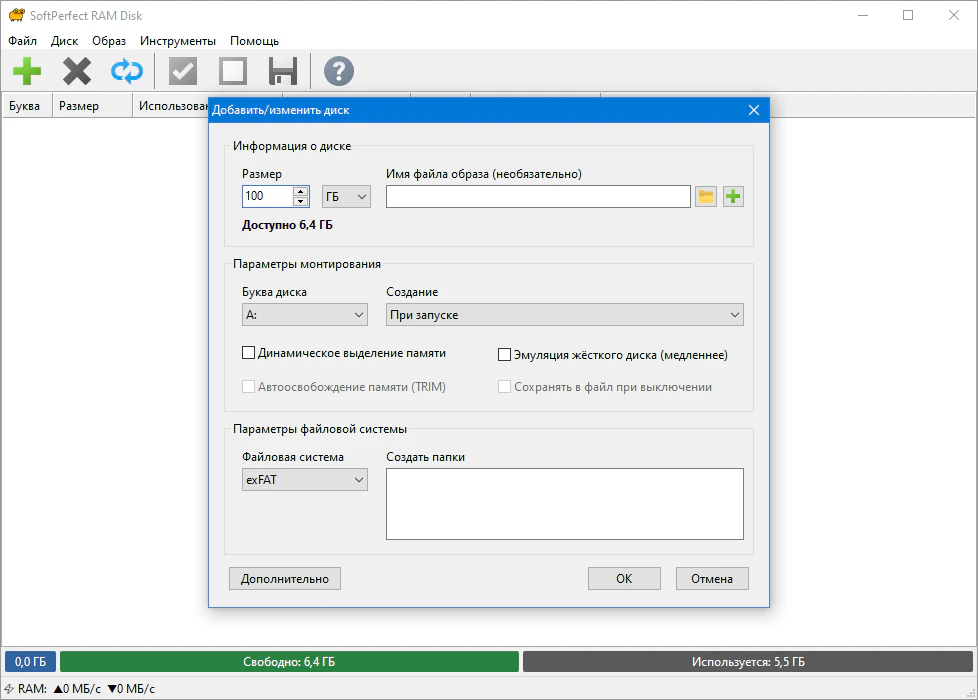Open the Буква диска dropdown
The height and width of the screenshot is (700, 978).
(305, 315)
